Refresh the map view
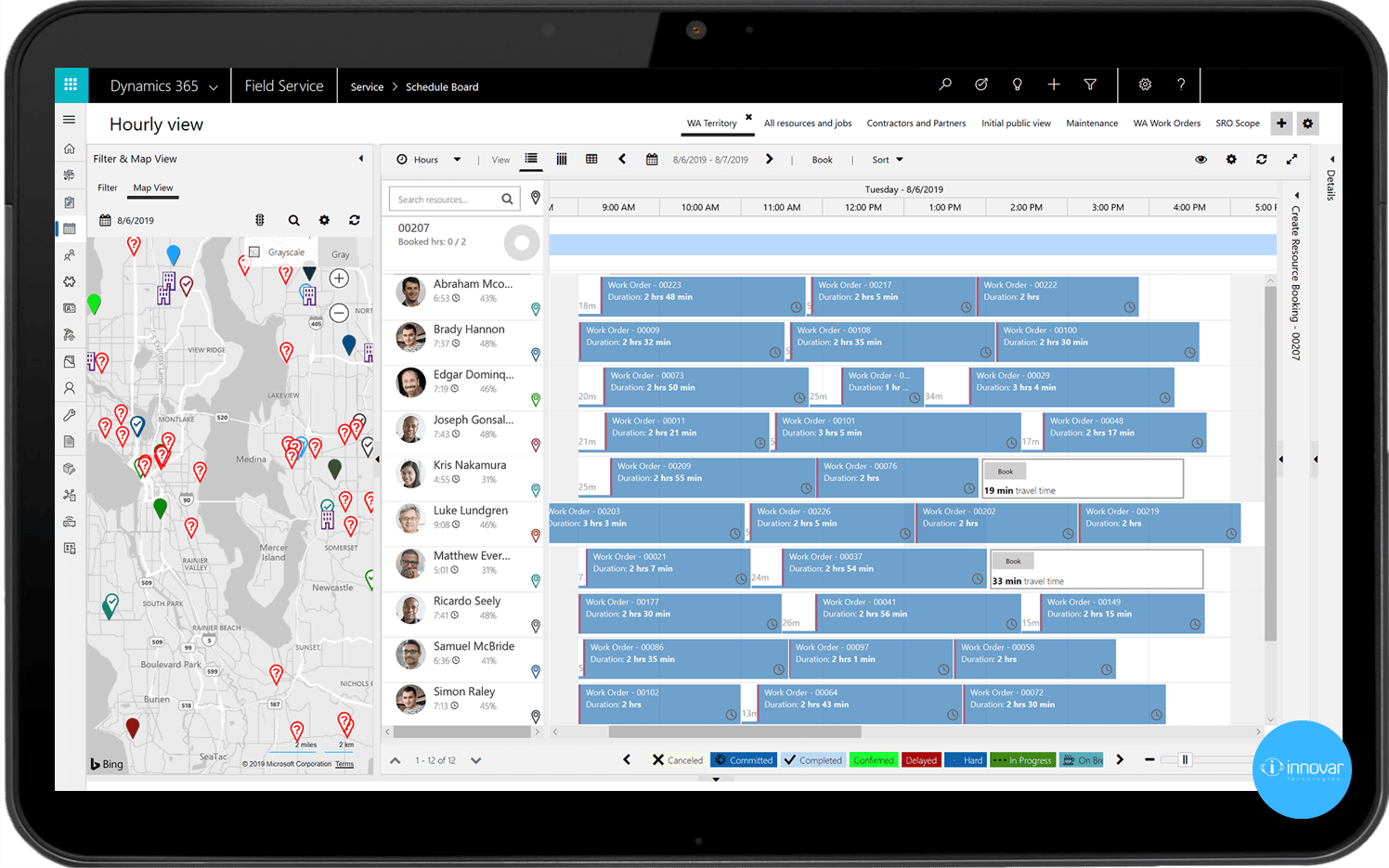Viewport: 1389px width, 868px height. point(354,220)
